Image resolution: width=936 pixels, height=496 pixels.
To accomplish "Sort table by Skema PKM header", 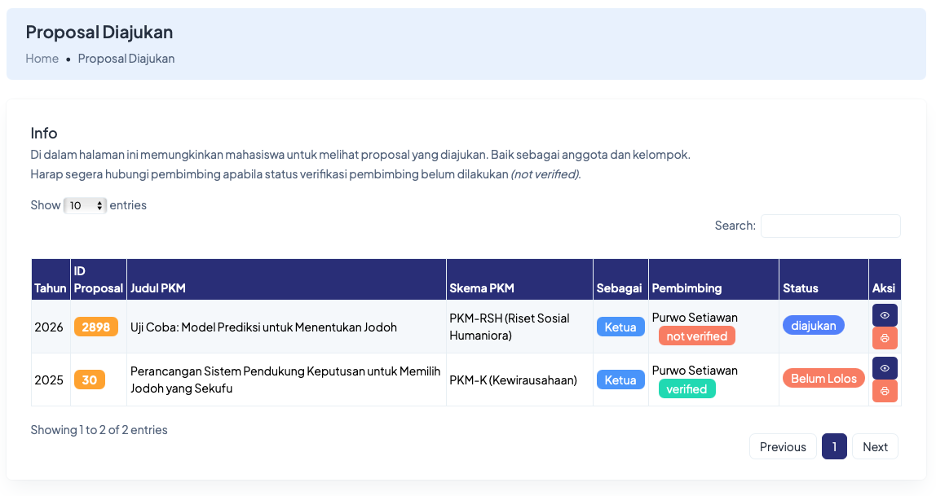I will 520,279.
